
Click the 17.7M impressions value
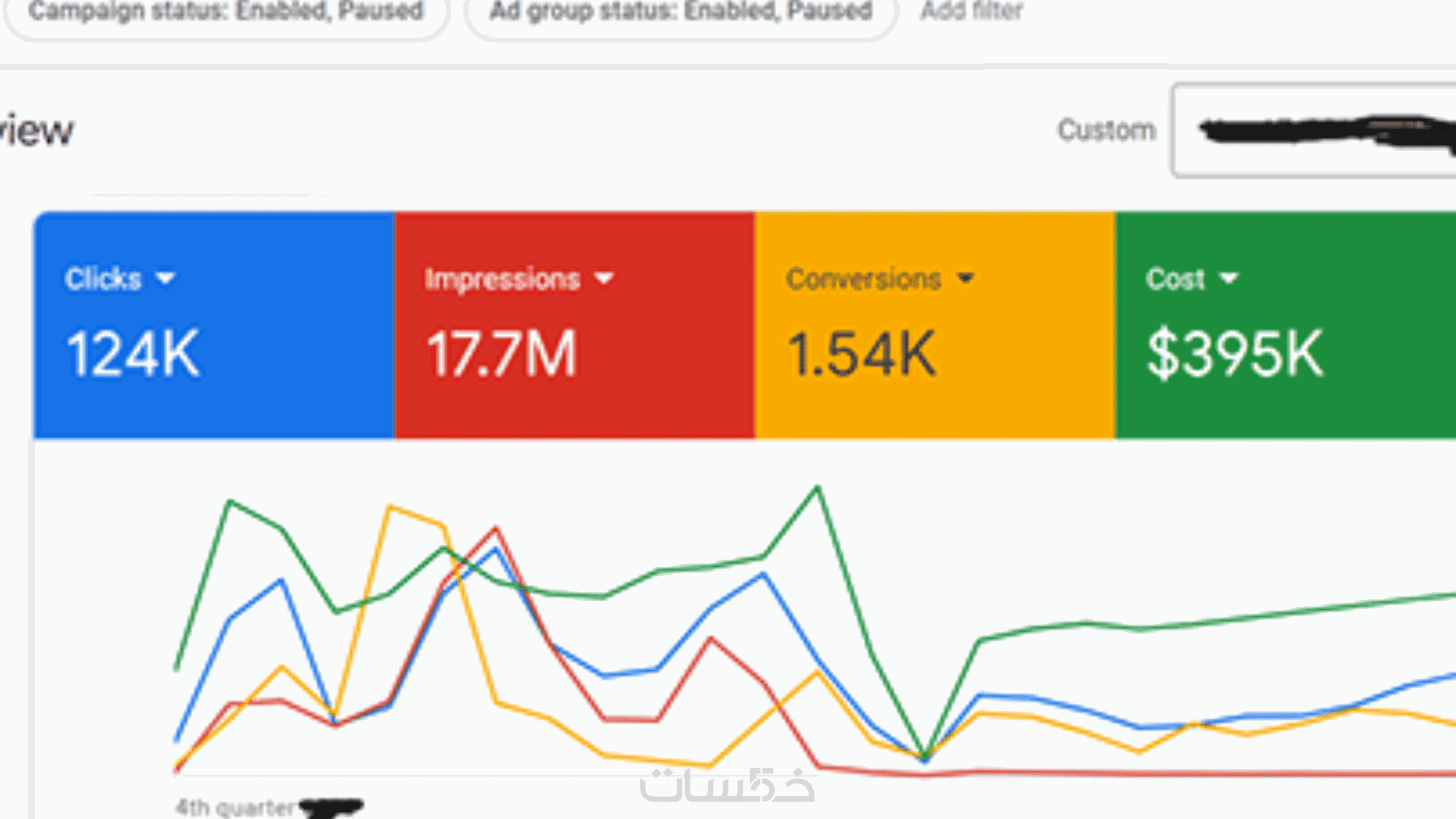[x=501, y=354]
